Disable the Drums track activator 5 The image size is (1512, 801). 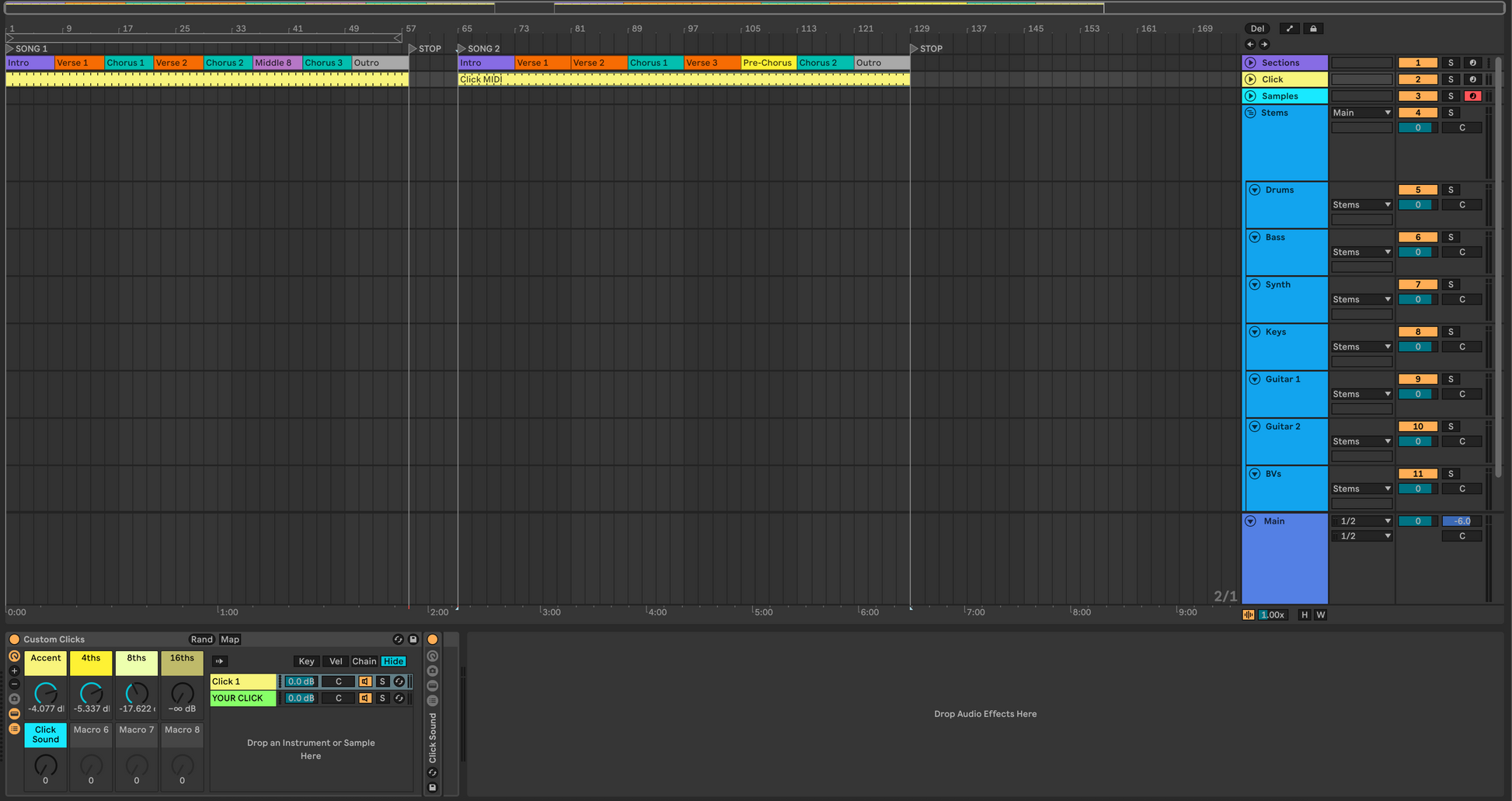pos(1417,190)
